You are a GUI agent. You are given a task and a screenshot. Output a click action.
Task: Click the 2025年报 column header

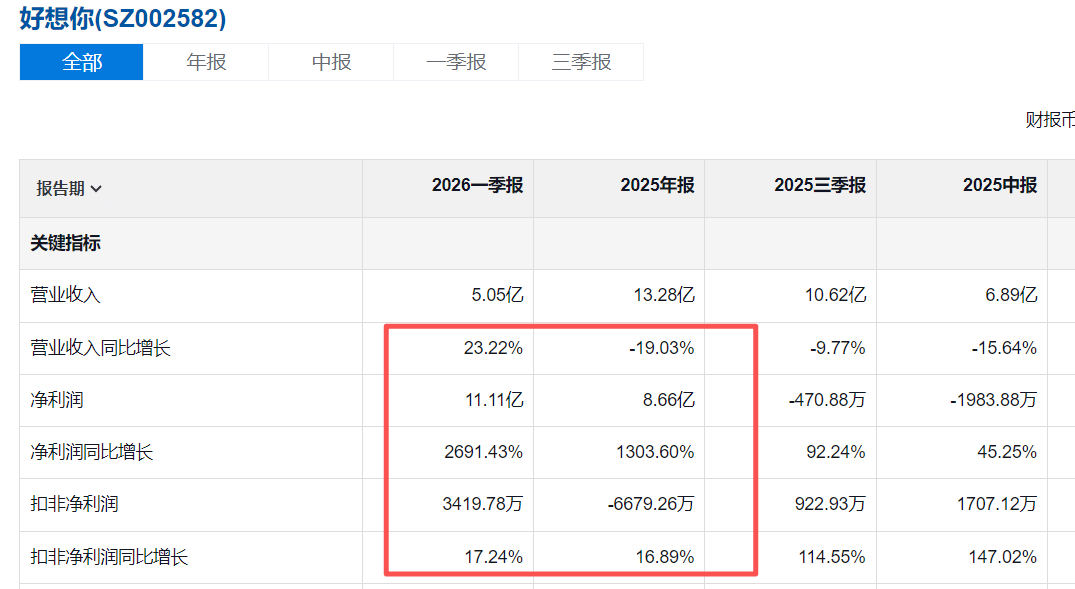[x=657, y=185]
